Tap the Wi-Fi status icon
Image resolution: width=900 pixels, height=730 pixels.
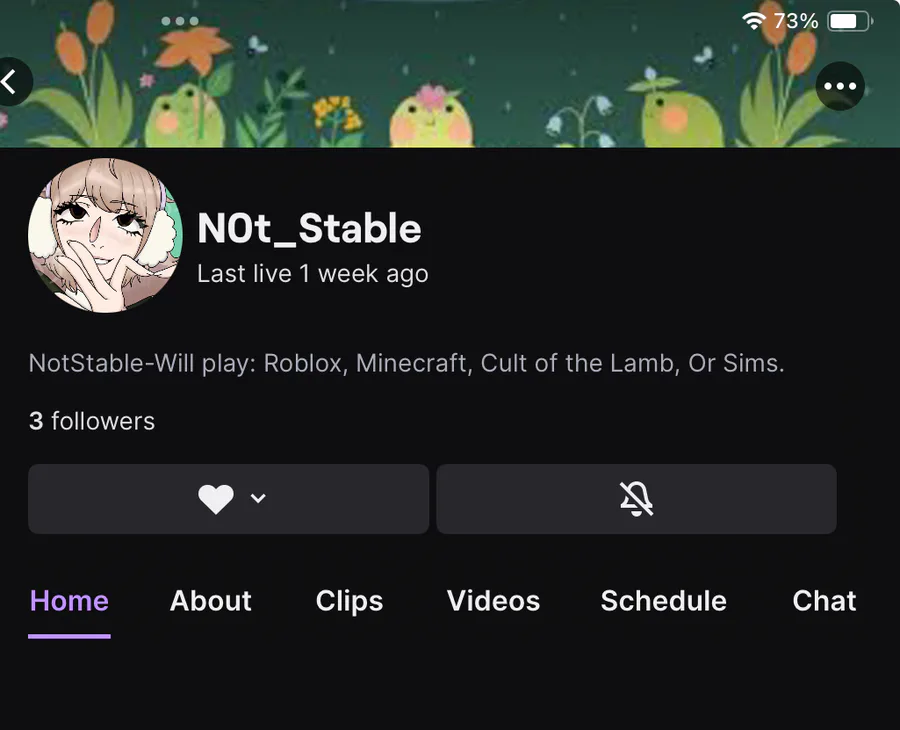754,21
